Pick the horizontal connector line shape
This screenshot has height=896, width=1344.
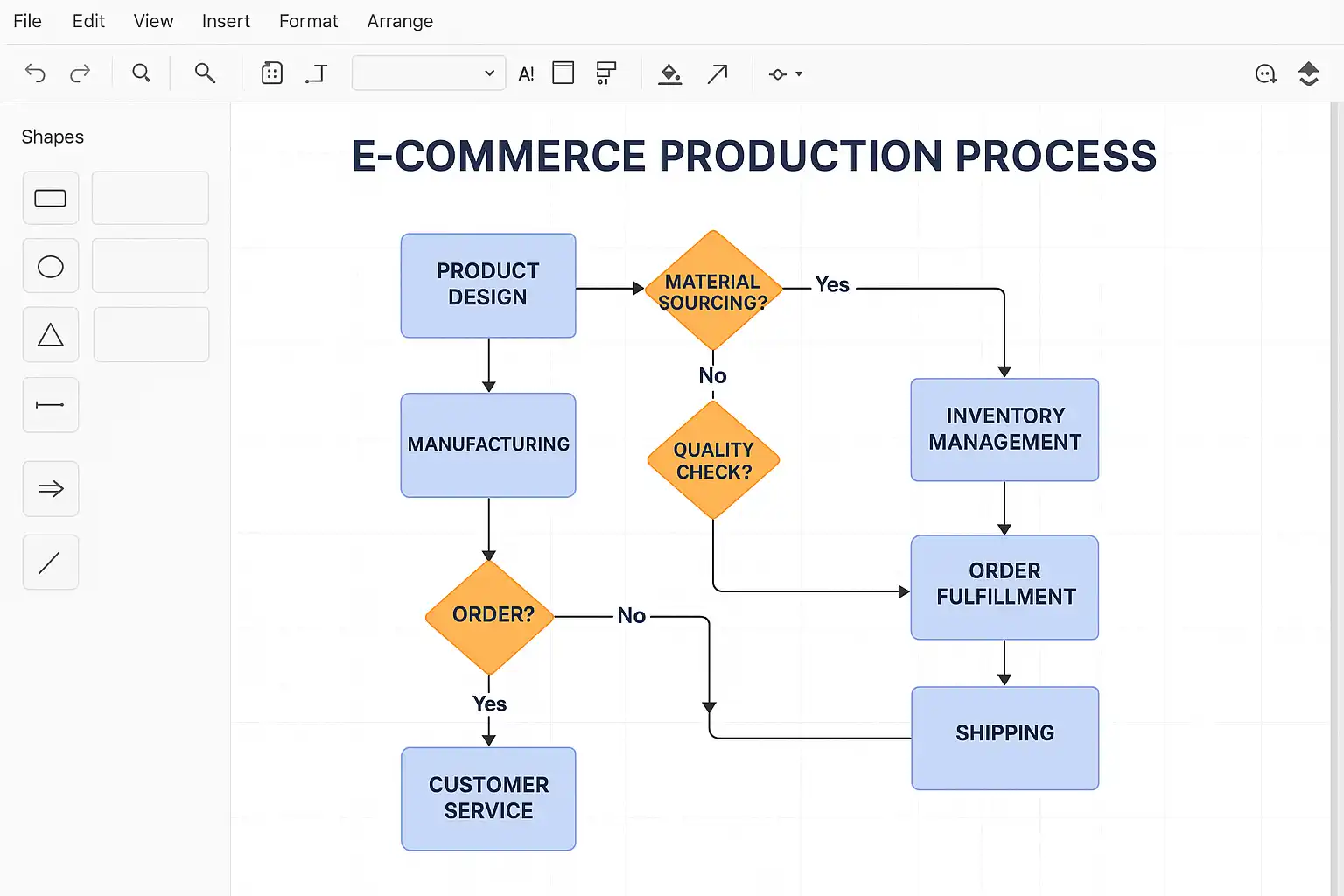[51, 404]
